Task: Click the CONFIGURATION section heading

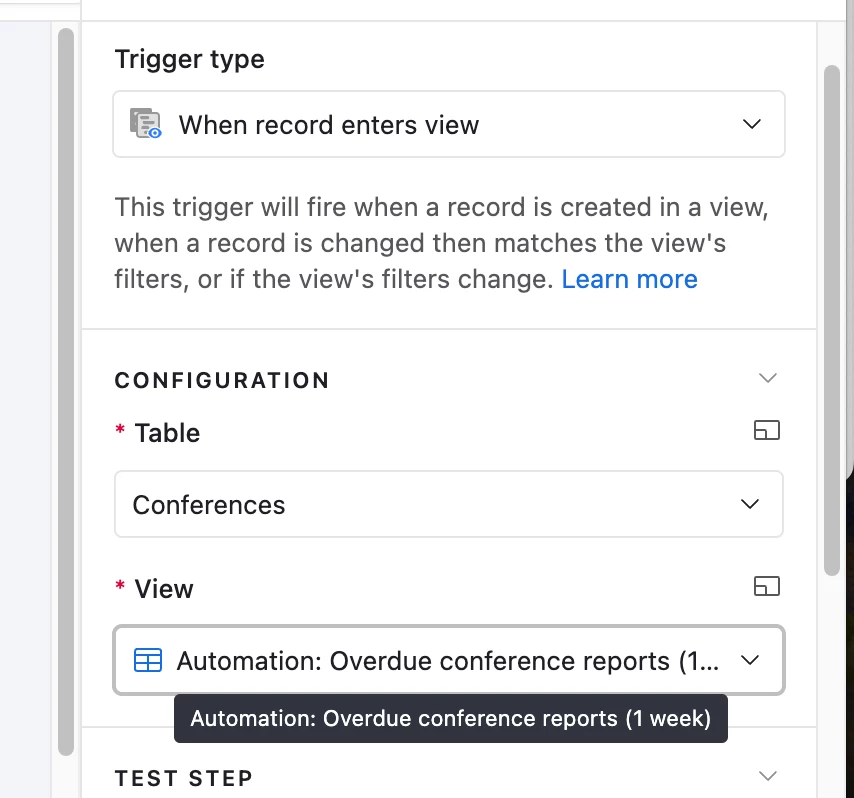Action: (222, 380)
